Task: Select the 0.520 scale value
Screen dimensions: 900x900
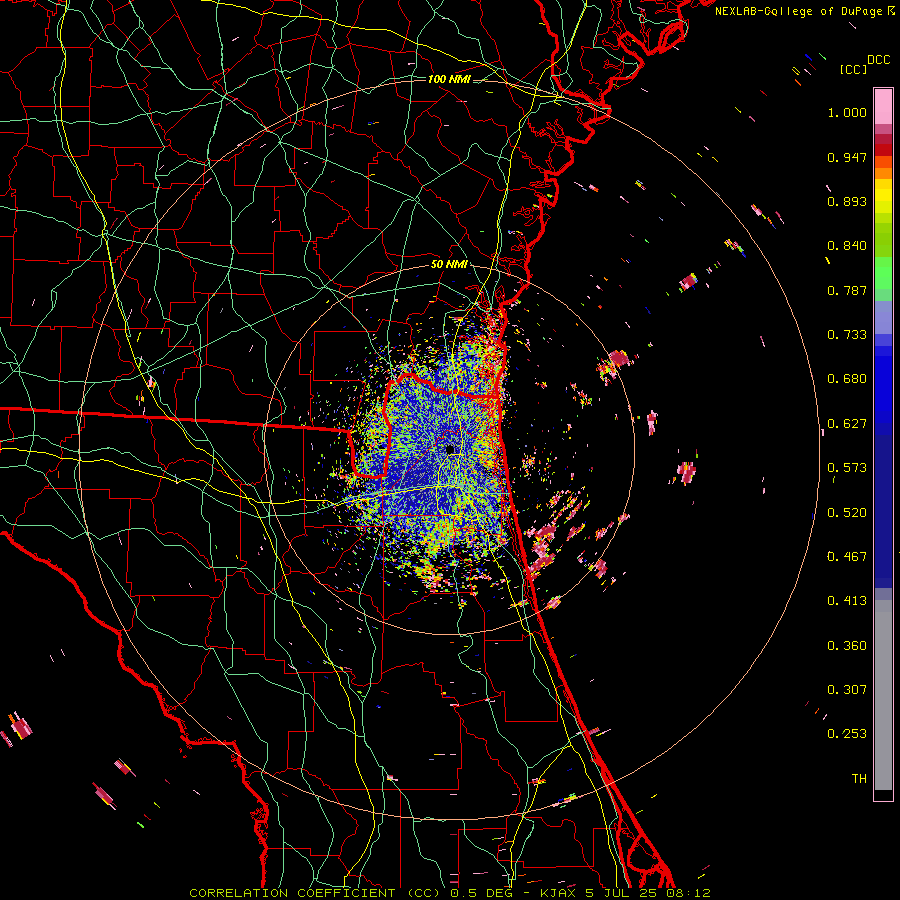Action: (847, 513)
